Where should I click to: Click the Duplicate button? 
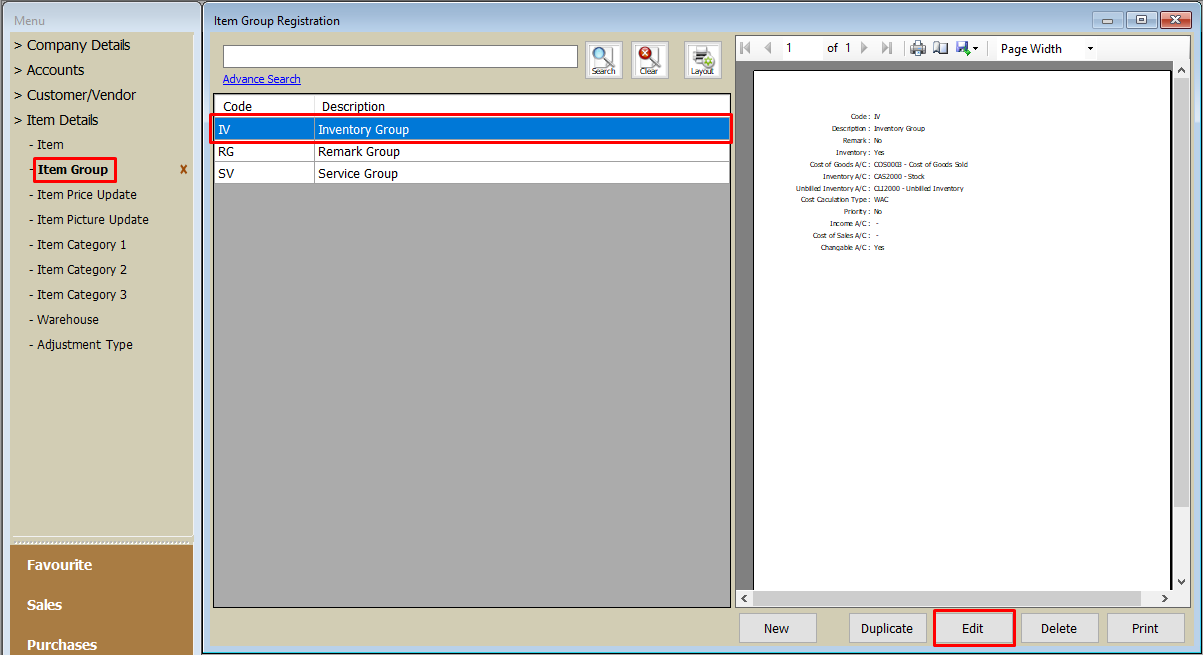[887, 628]
